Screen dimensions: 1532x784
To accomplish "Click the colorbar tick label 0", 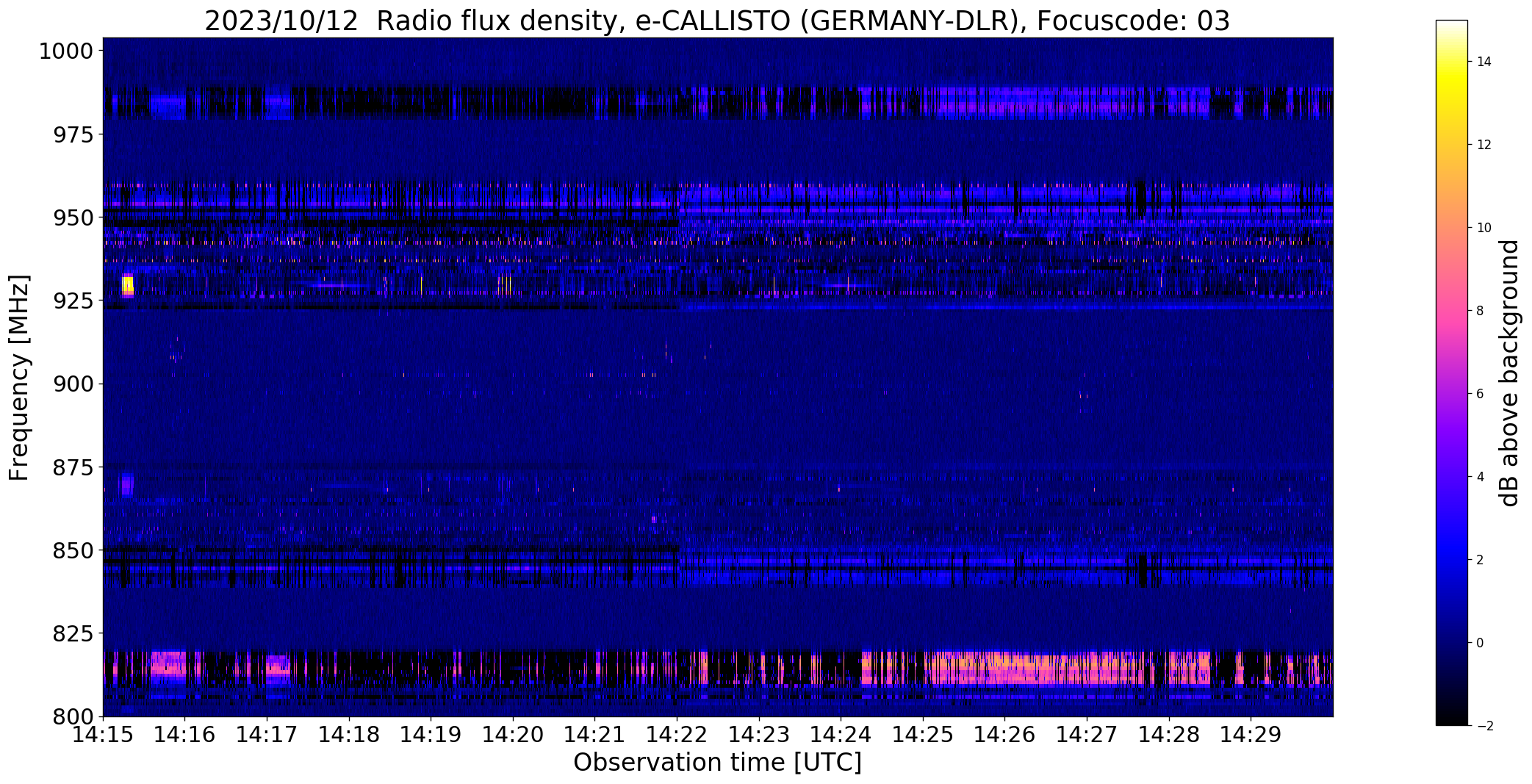I will (1481, 643).
